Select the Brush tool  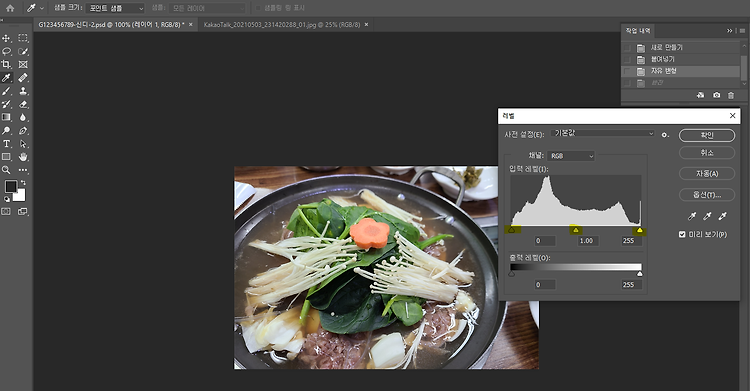pos(6,91)
